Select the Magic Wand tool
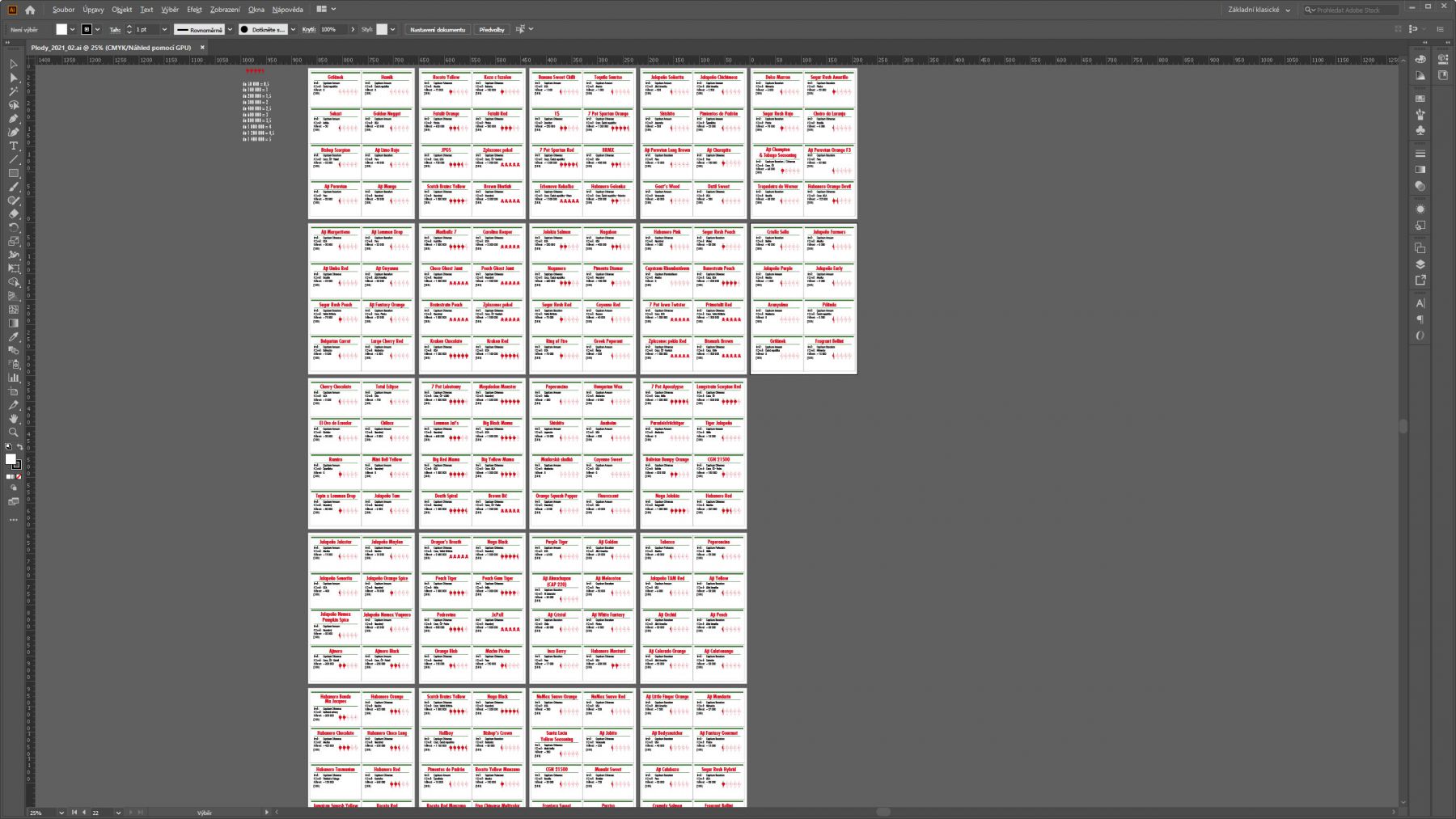 pos(13,91)
